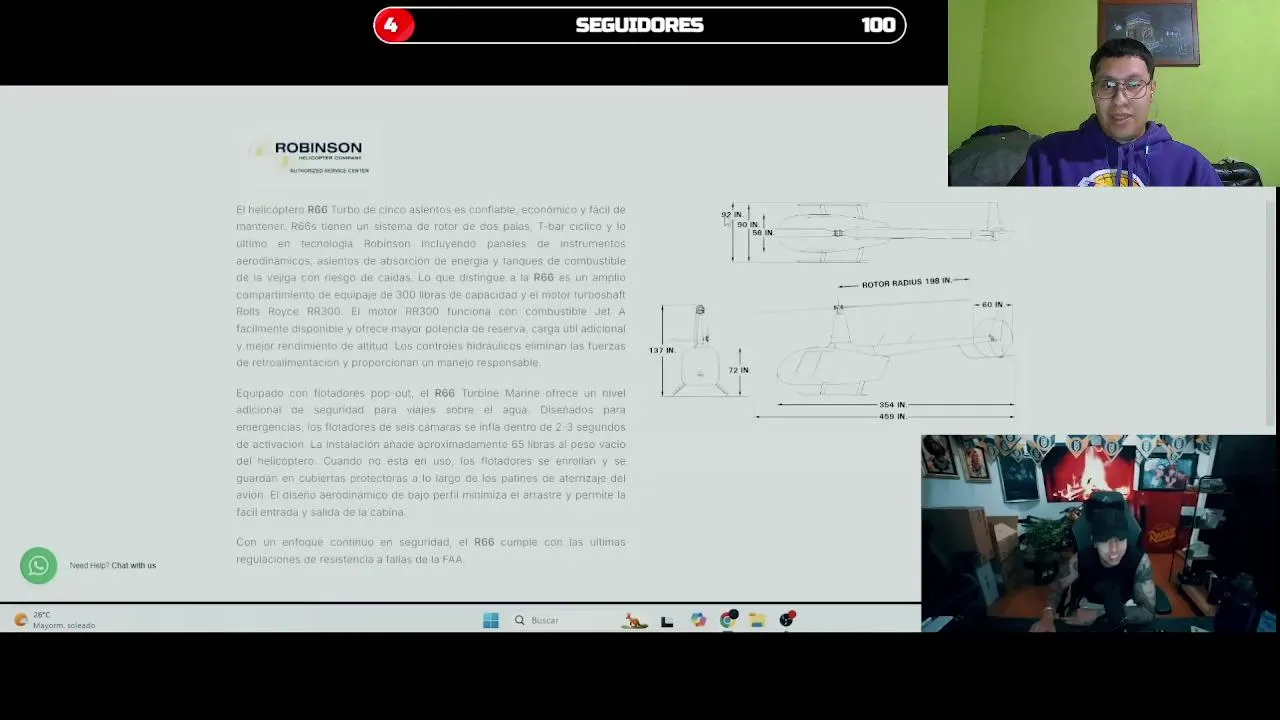Open Google Chrome from the taskbar
The height and width of the screenshot is (720, 1280).
click(728, 621)
